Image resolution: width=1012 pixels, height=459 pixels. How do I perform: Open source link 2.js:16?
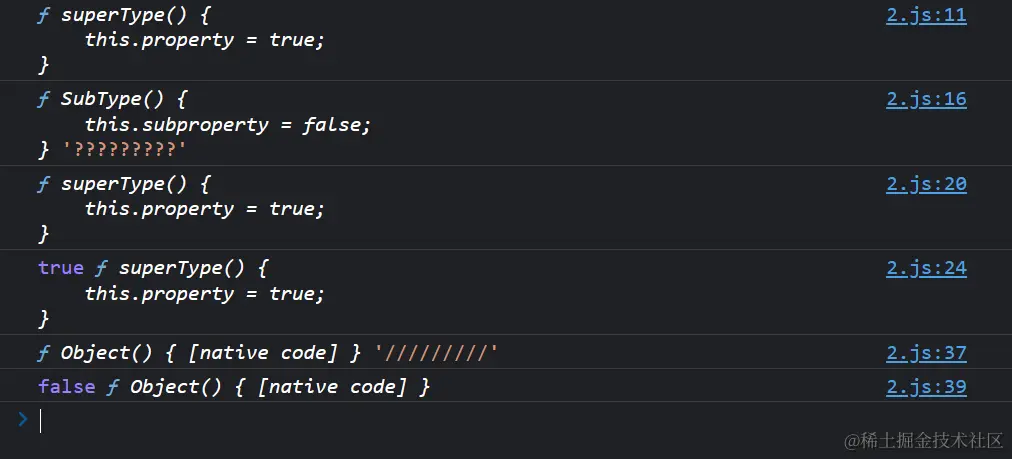coord(926,99)
